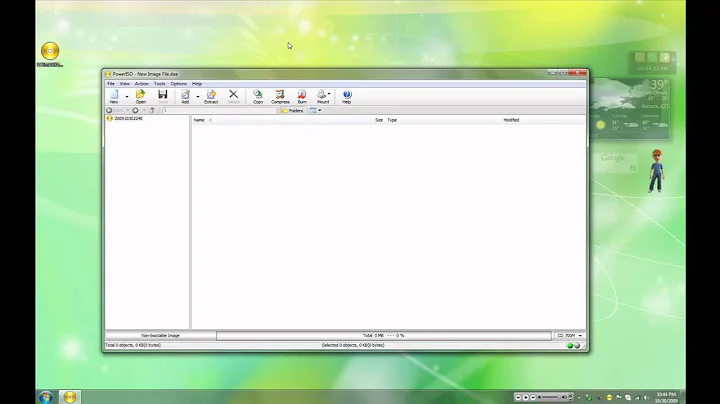Click the Selected 0 objects status text
The width and height of the screenshot is (720, 404).
[x=353, y=345]
